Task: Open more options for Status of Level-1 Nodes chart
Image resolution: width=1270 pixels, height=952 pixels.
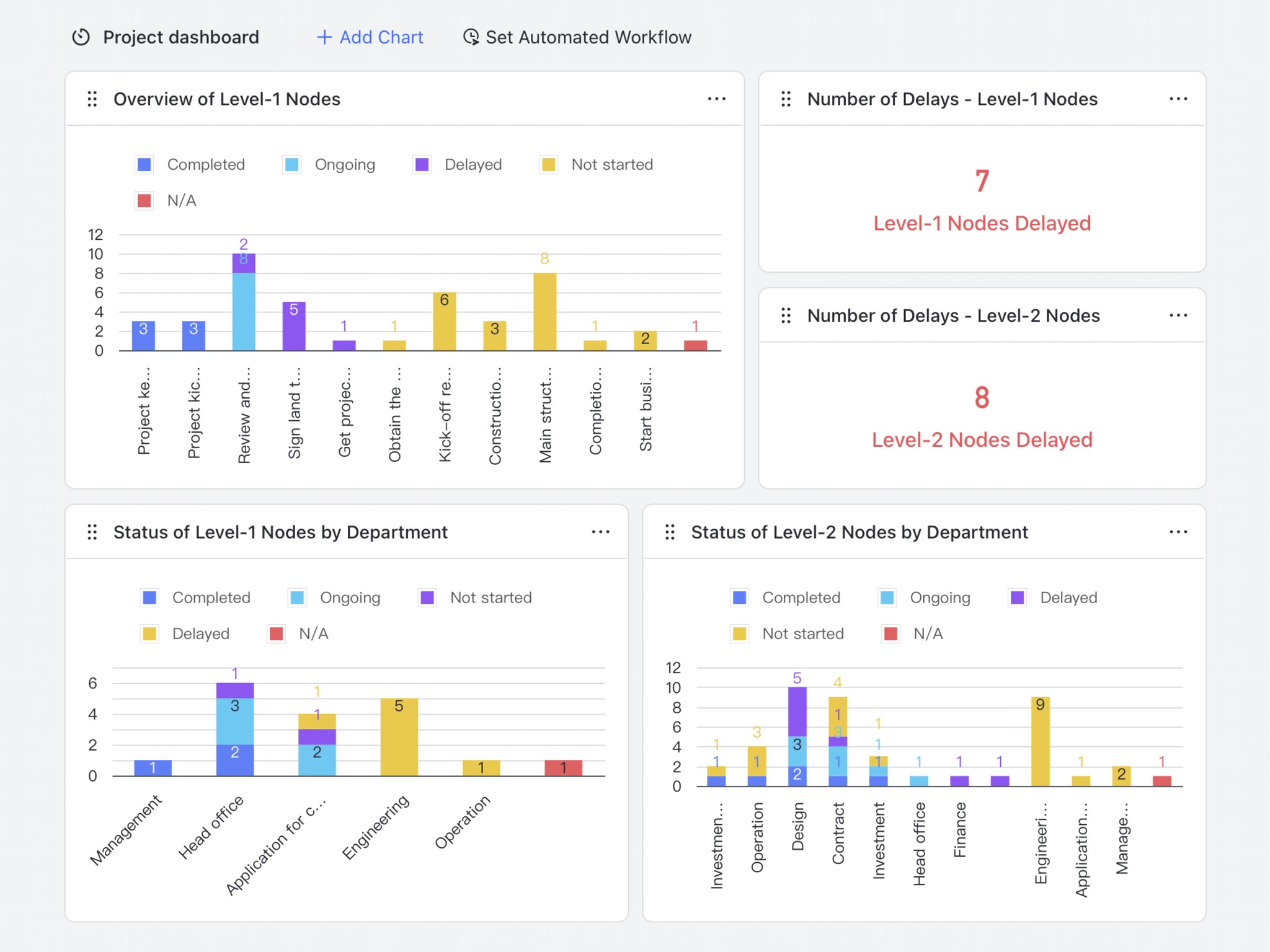Action: click(x=600, y=532)
